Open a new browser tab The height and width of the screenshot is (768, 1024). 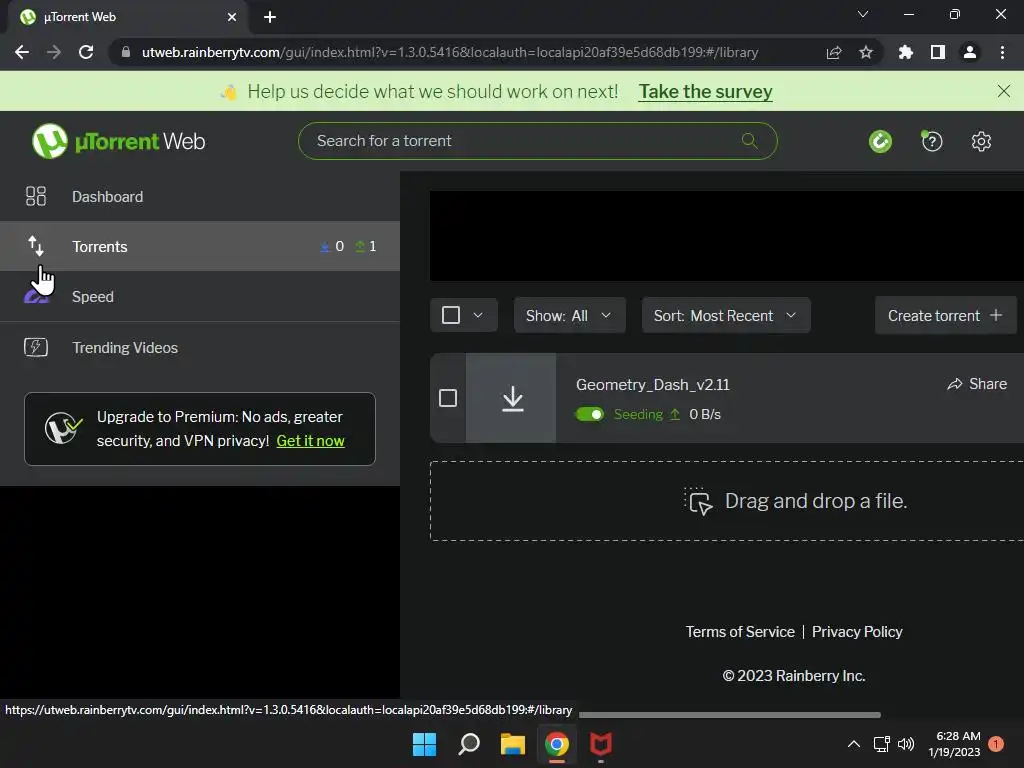click(x=270, y=17)
